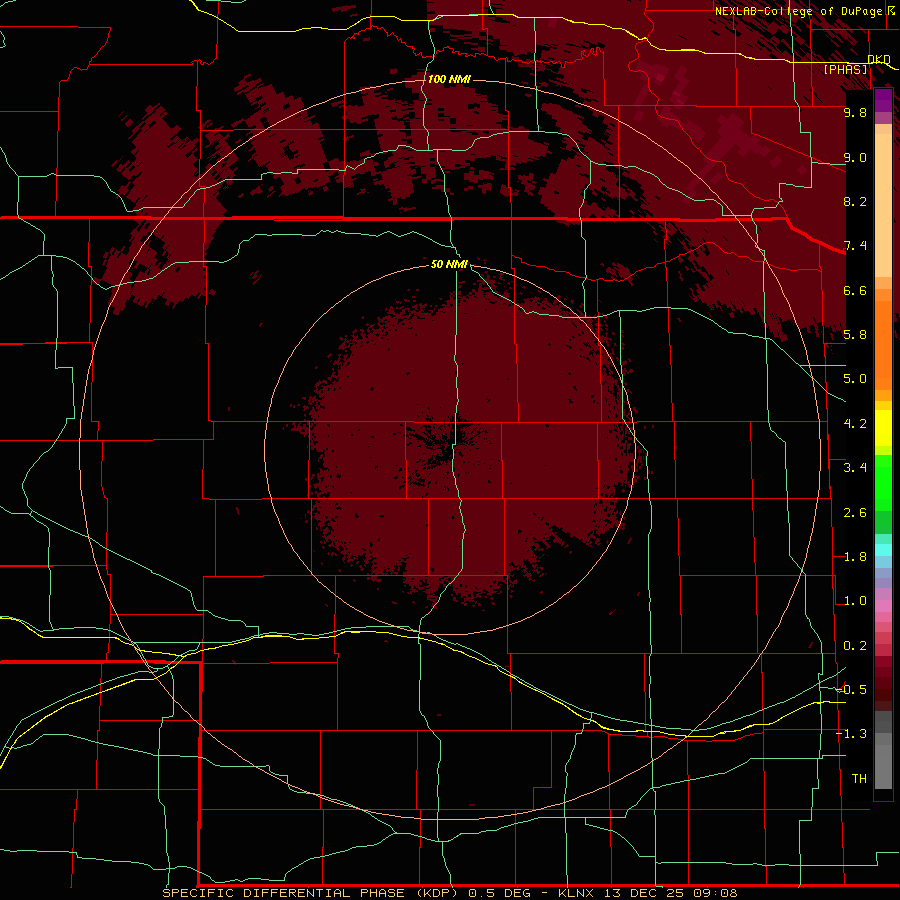Click the 1.8 value on the color scale
This screenshot has width=900, height=900.
tap(855, 557)
